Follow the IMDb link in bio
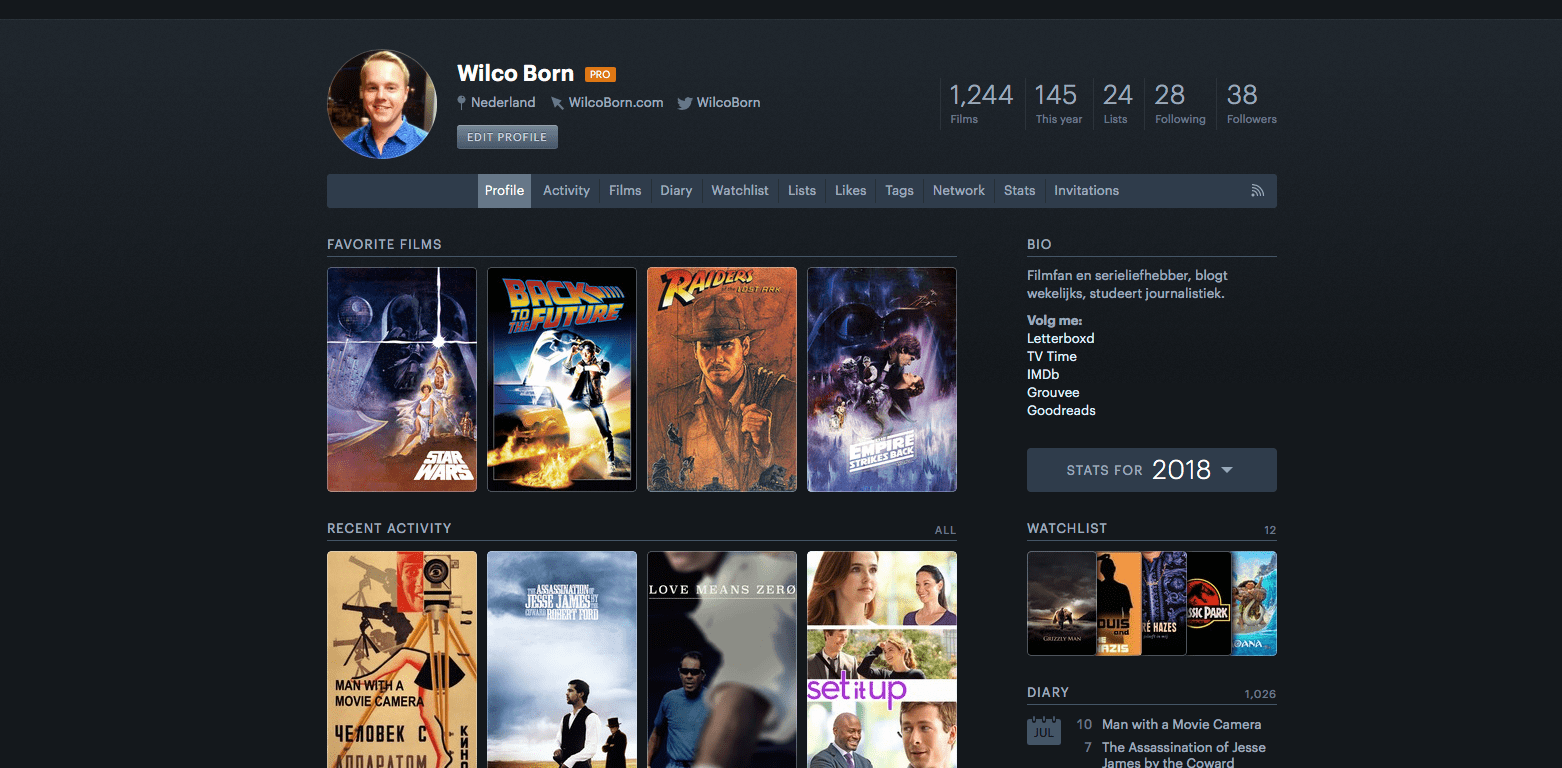Screen dimensions: 1562x768 pyautogui.click(x=1043, y=375)
